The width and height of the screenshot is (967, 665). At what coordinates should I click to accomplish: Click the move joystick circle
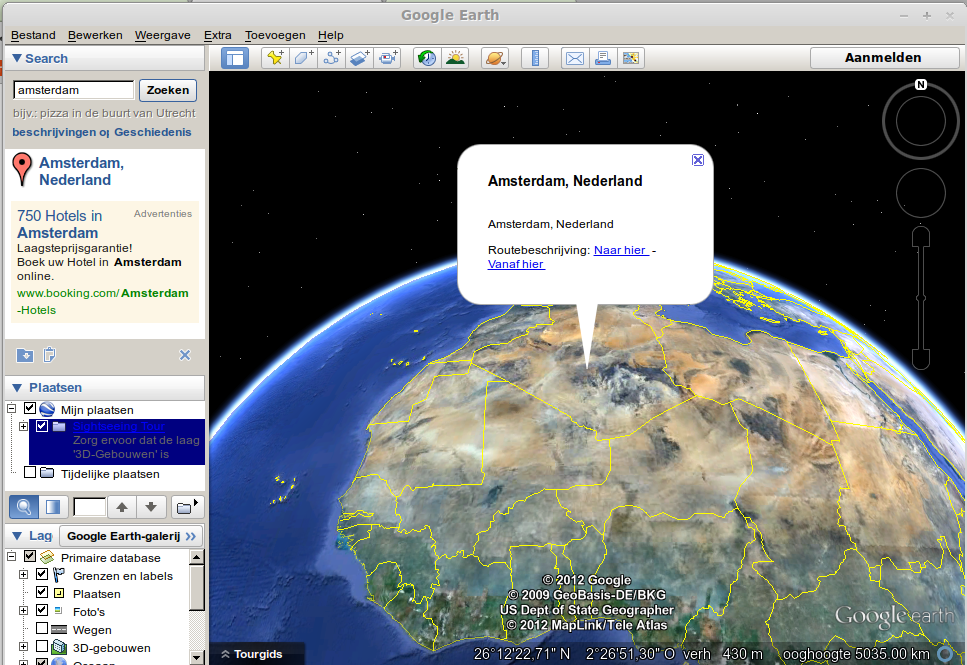click(921, 193)
